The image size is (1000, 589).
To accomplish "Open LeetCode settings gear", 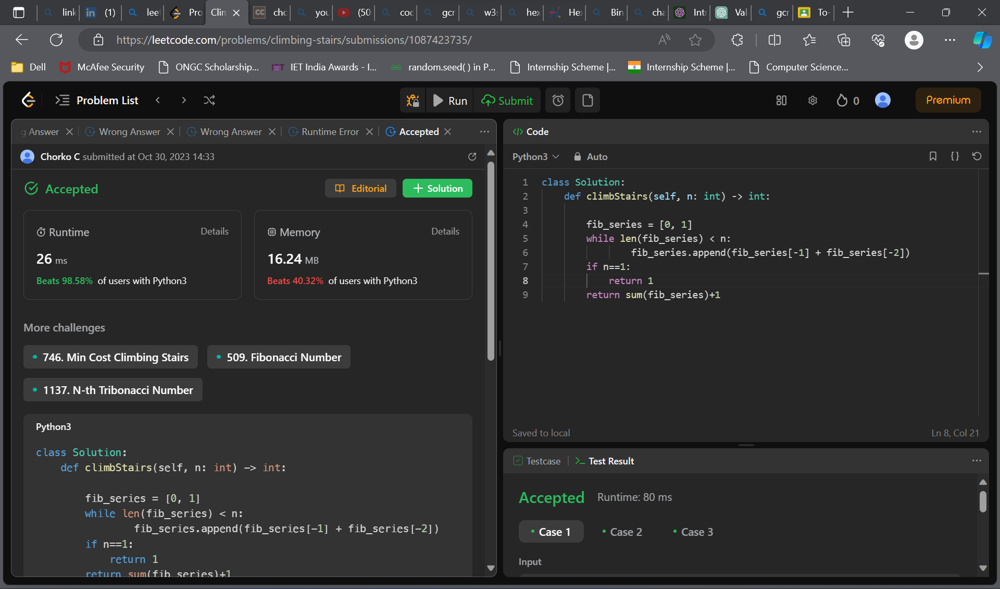I will click(x=812, y=100).
